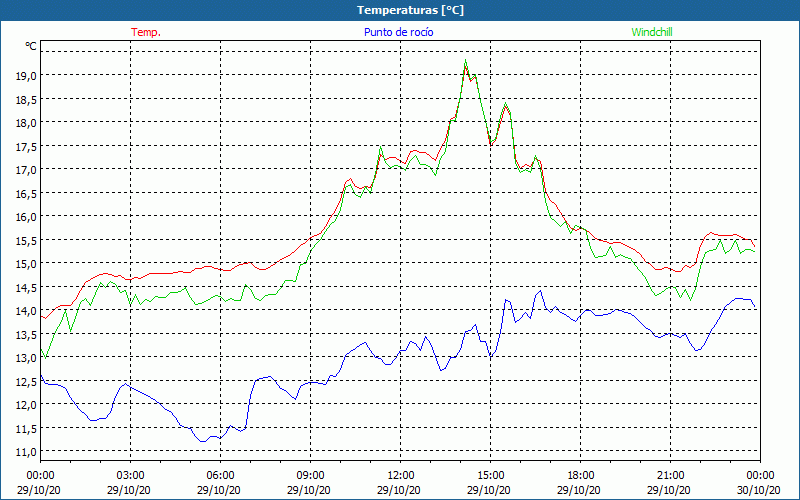Viewport: 800px width, 500px height.
Task: Click the 17,0 y-axis value
Action: 26,169
